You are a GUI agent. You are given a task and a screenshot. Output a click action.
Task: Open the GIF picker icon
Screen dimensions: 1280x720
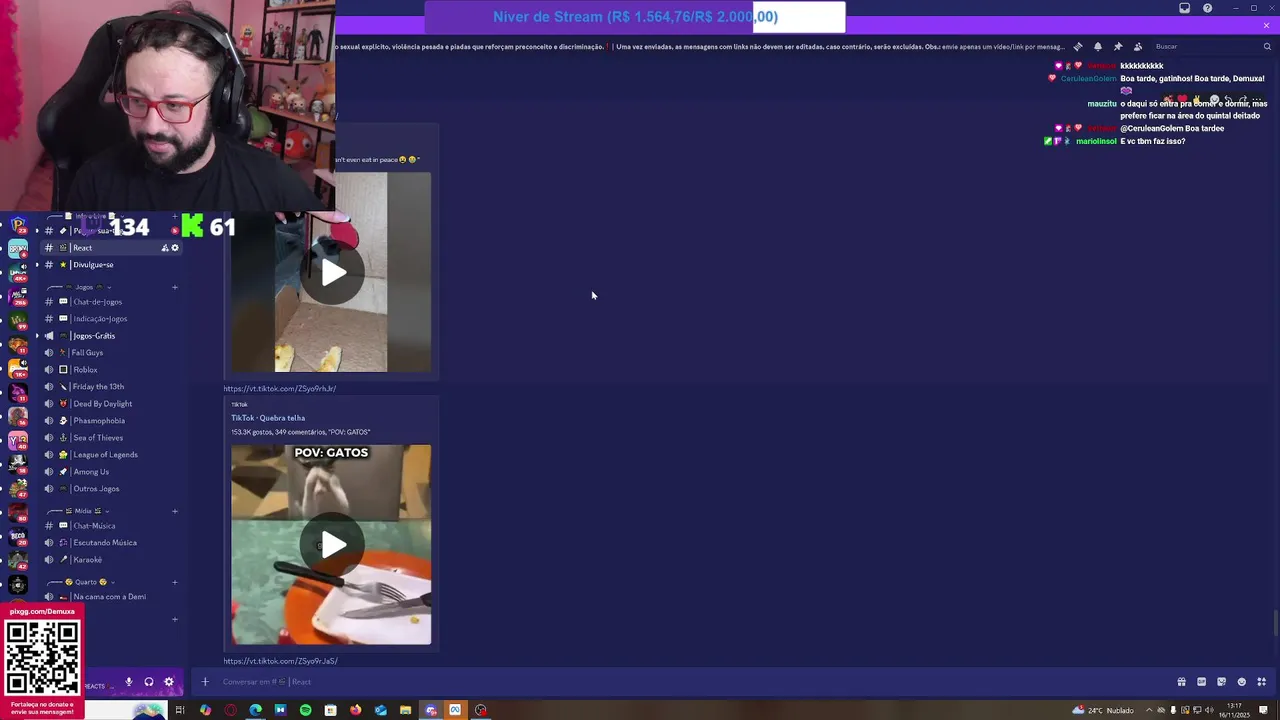pos(1201,682)
